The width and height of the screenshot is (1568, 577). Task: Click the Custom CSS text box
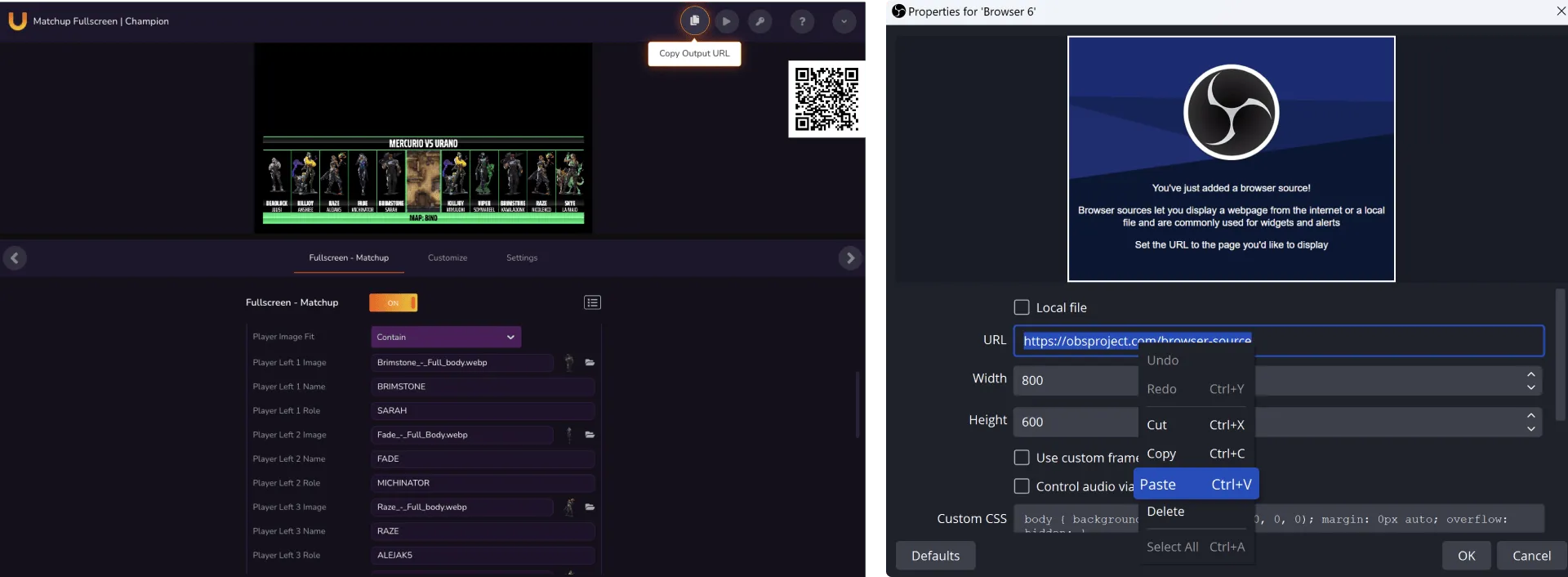[x=1279, y=519]
